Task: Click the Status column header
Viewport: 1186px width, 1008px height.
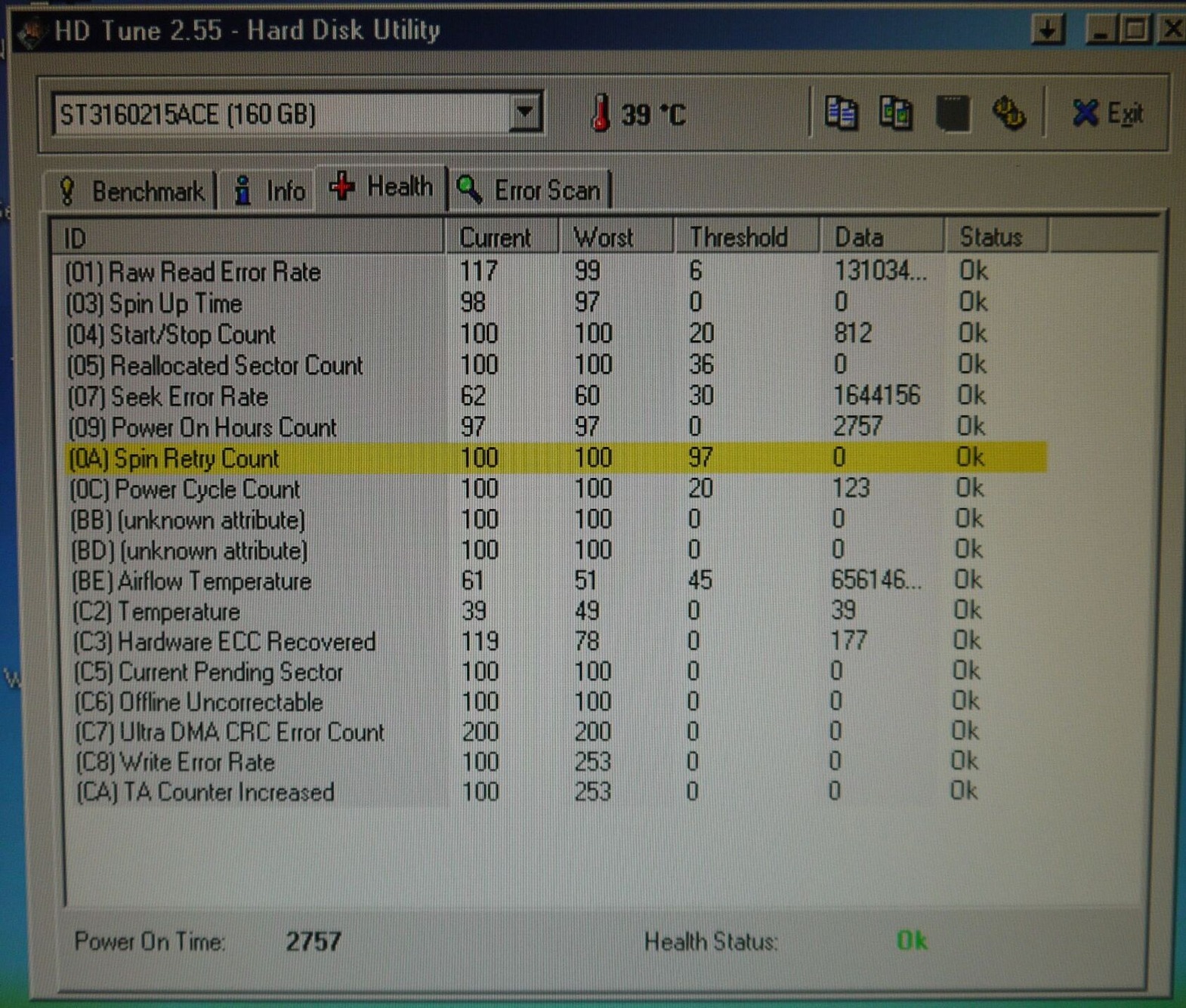Action: click(x=997, y=238)
